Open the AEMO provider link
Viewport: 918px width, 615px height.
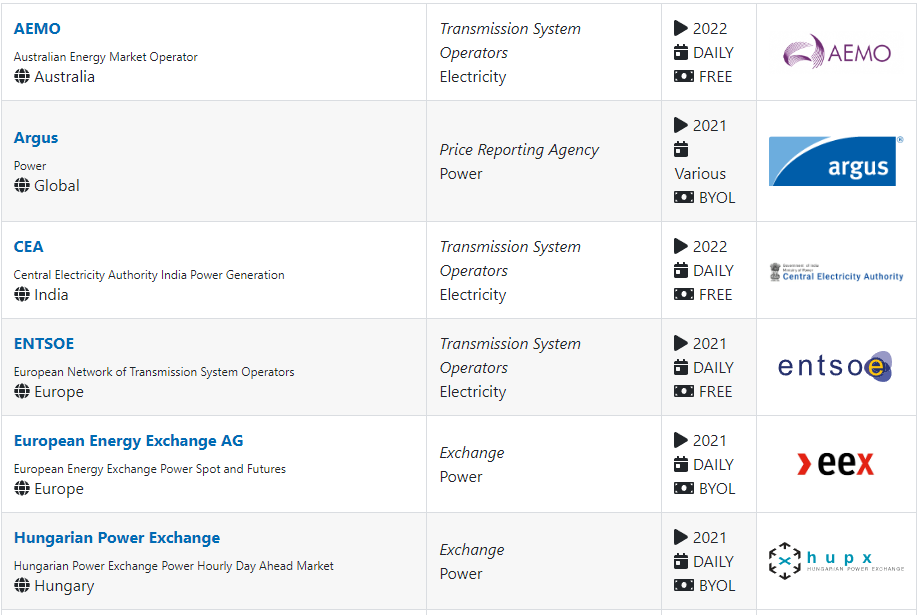point(37,29)
